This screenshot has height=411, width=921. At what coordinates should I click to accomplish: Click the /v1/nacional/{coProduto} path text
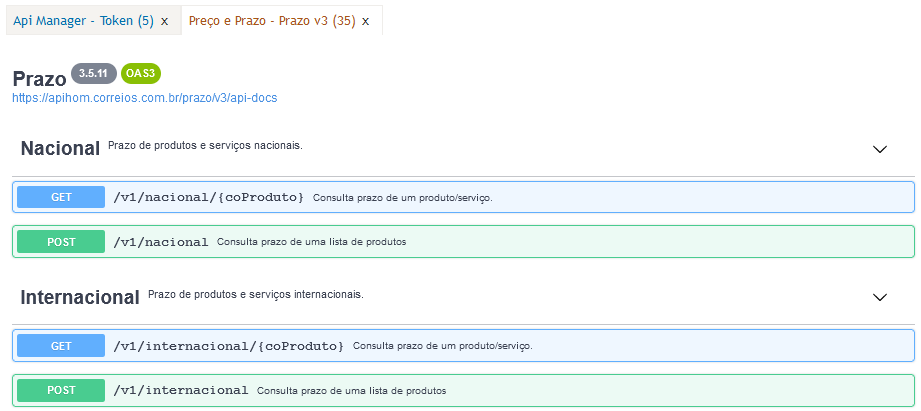209,197
